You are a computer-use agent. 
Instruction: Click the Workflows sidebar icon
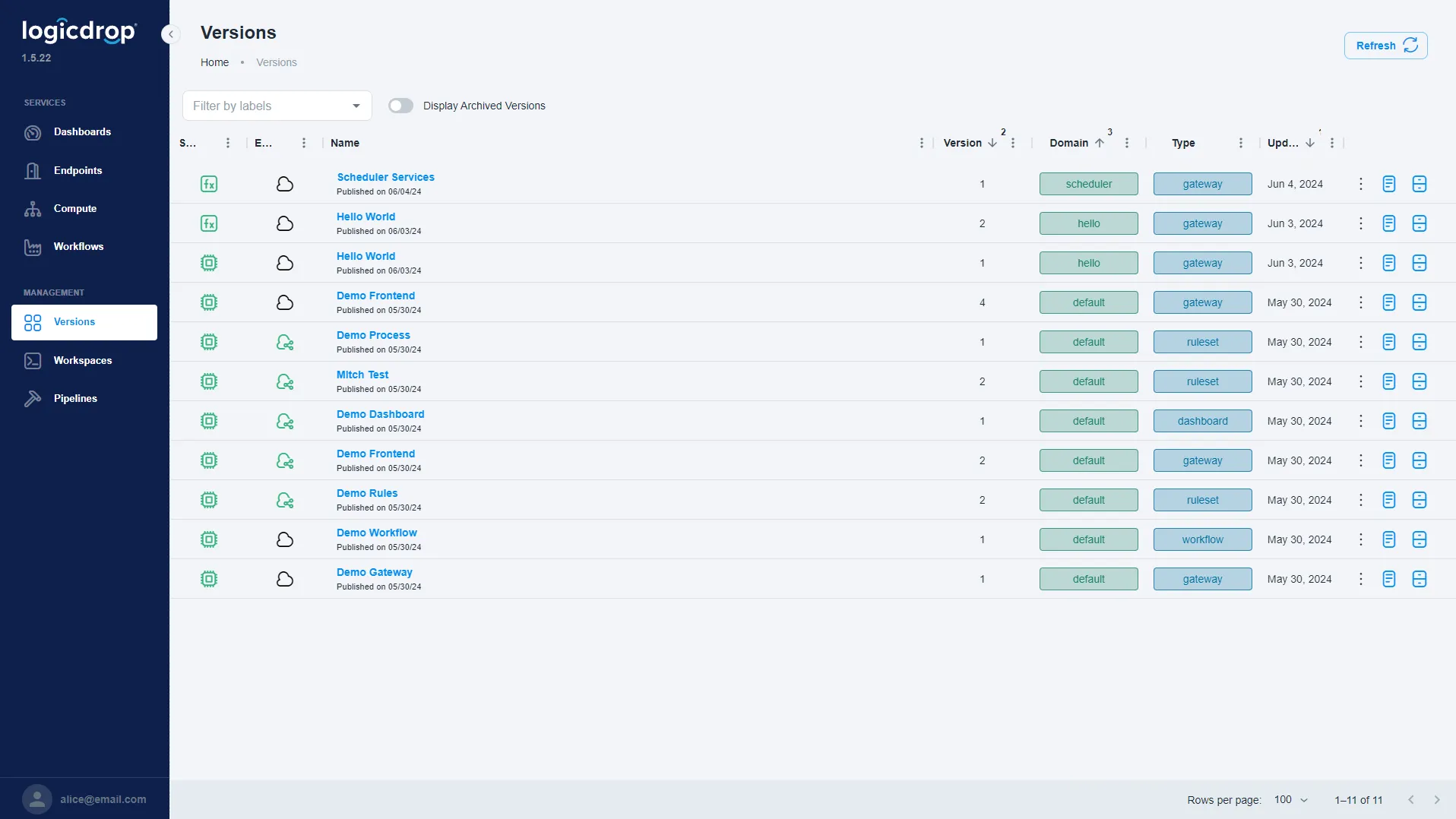point(33,247)
